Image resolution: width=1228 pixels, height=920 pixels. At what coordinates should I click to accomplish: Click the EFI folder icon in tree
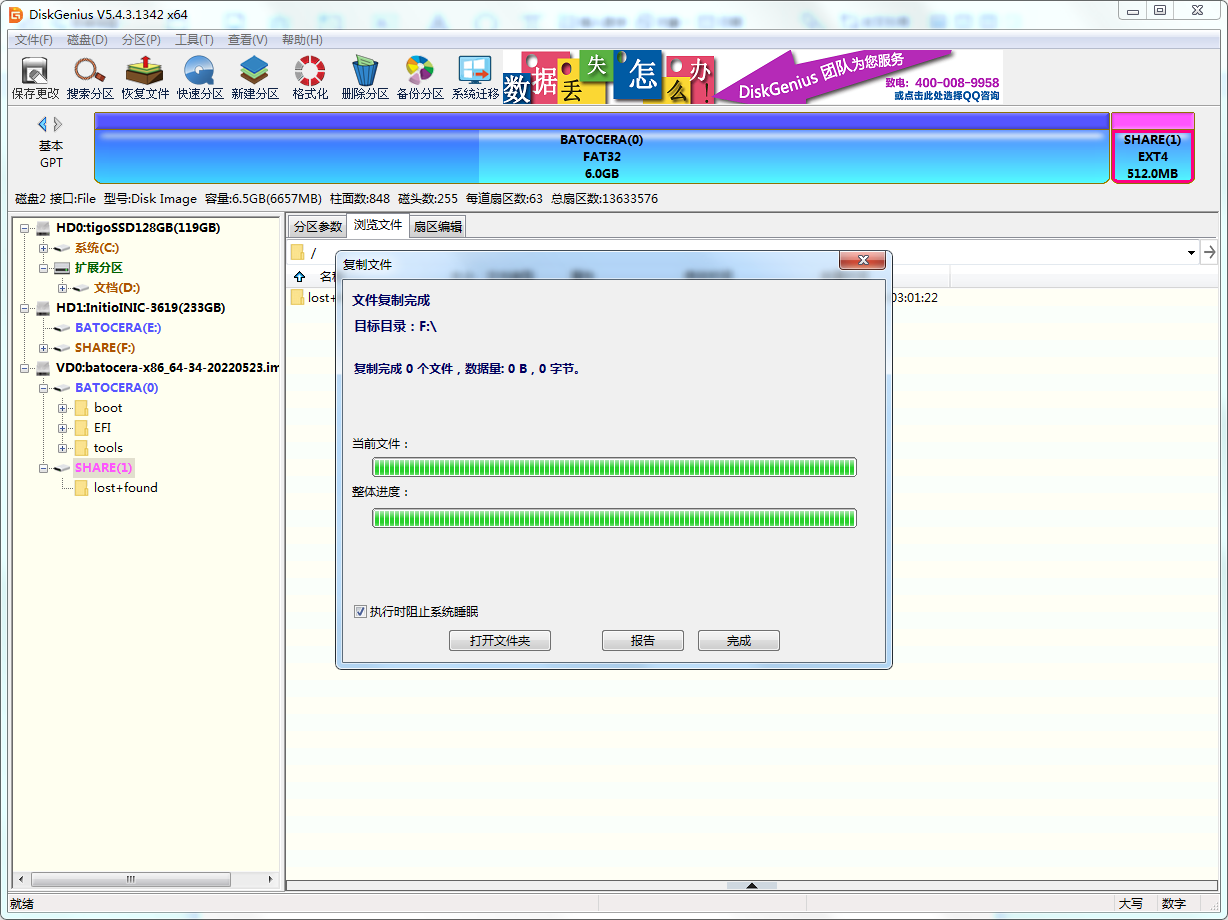click(81, 428)
